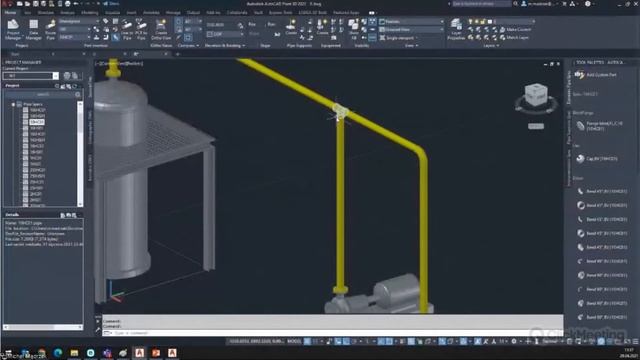
Task: Open the status bar customization gear
Action: [x=514, y=341]
